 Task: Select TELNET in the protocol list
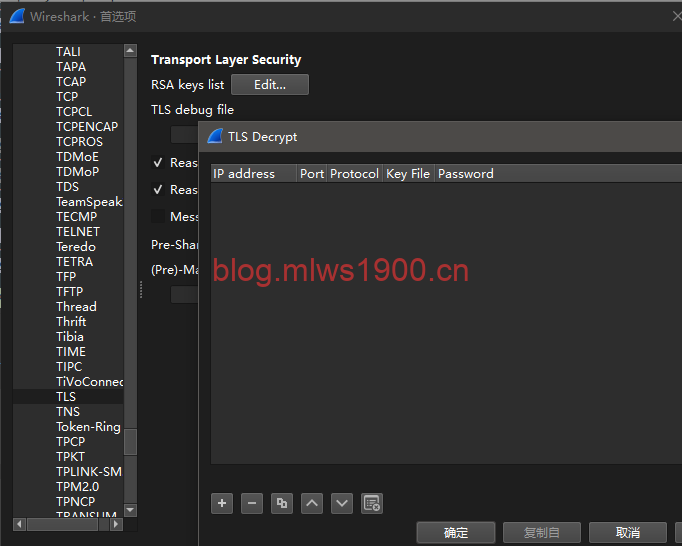tap(78, 232)
